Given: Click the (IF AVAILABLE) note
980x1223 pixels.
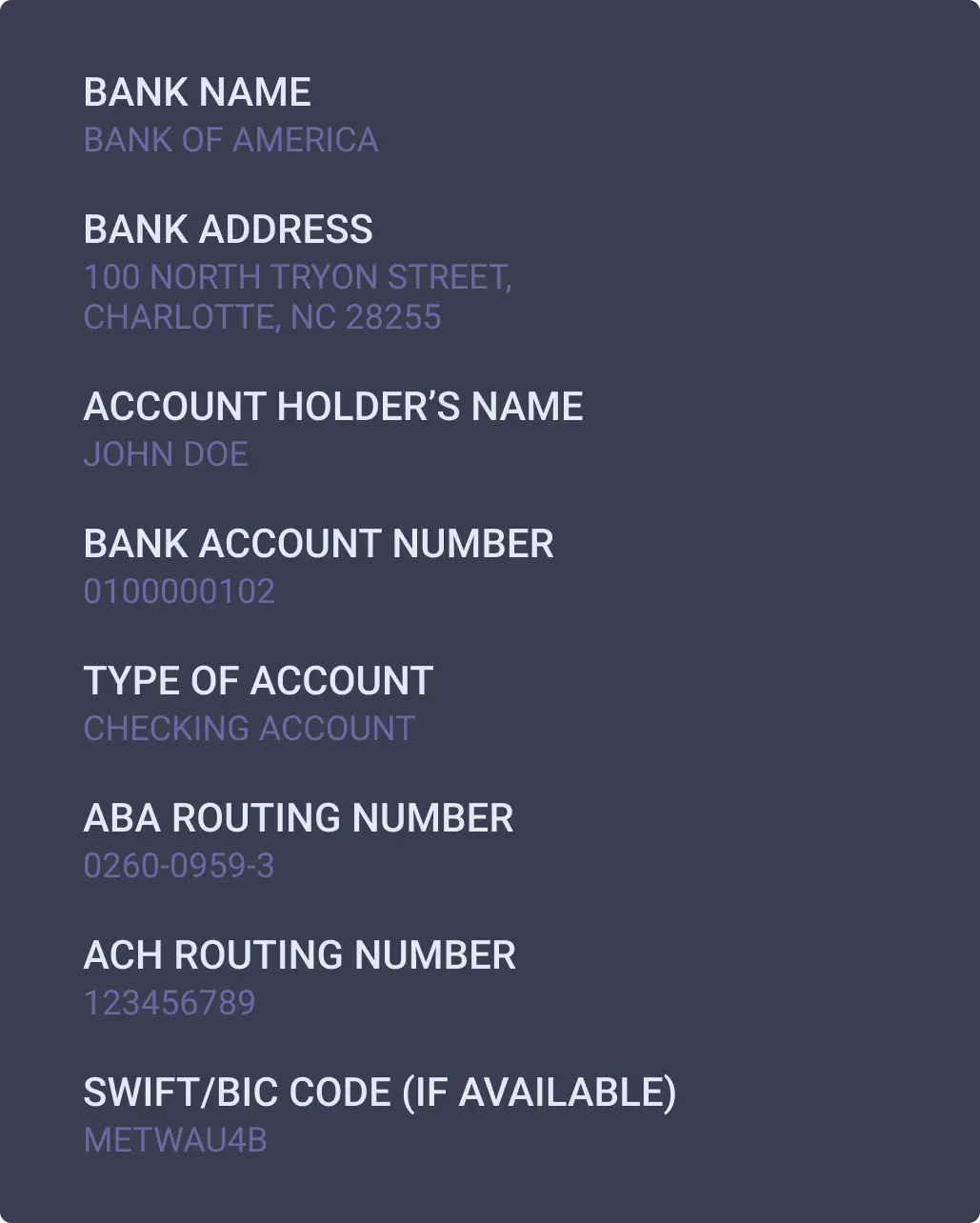Looking at the screenshot, I should [539, 1093].
